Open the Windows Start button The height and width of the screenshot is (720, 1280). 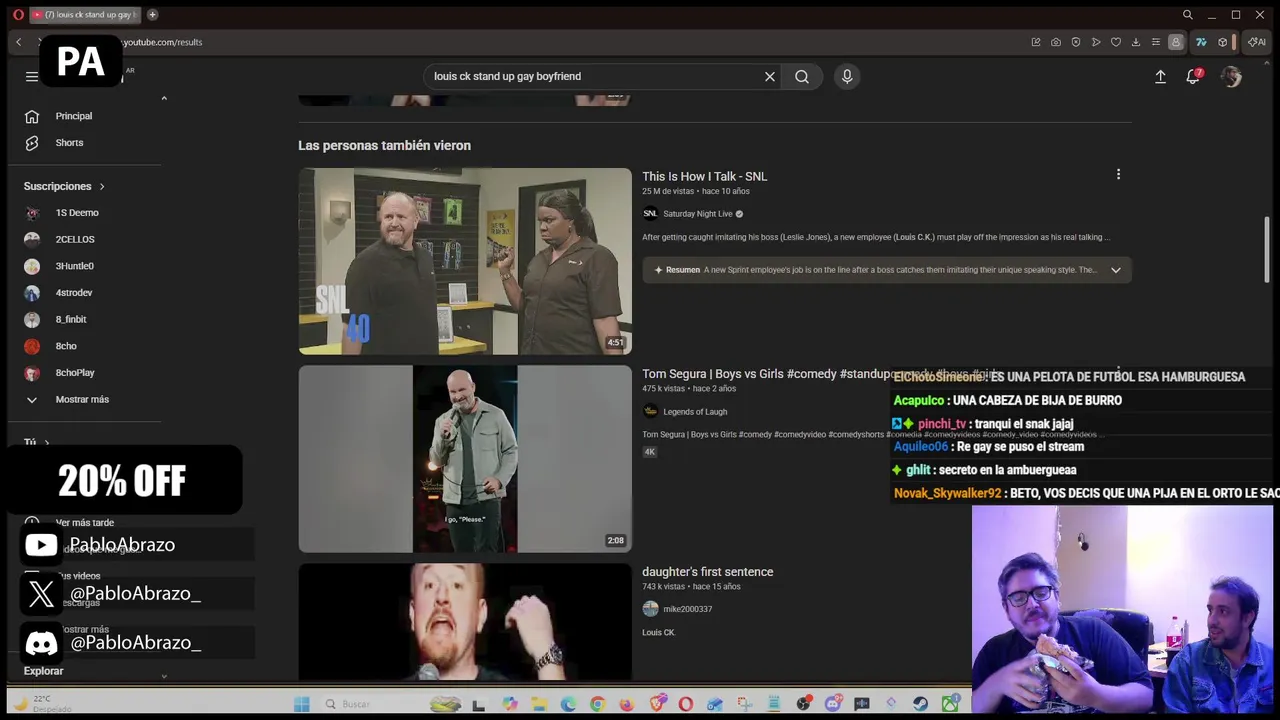301,704
